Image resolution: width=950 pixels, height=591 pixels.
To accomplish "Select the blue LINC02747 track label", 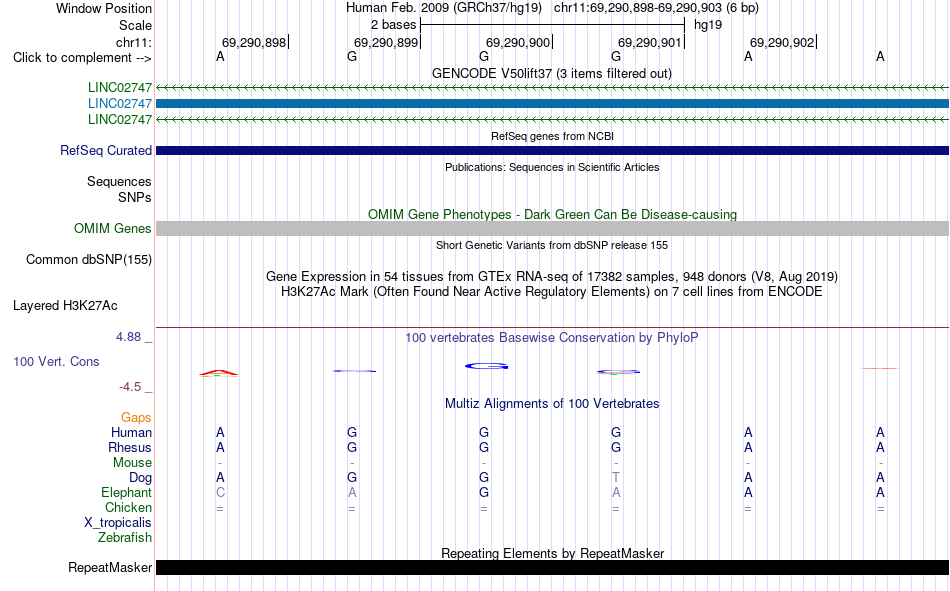I will point(119,104).
